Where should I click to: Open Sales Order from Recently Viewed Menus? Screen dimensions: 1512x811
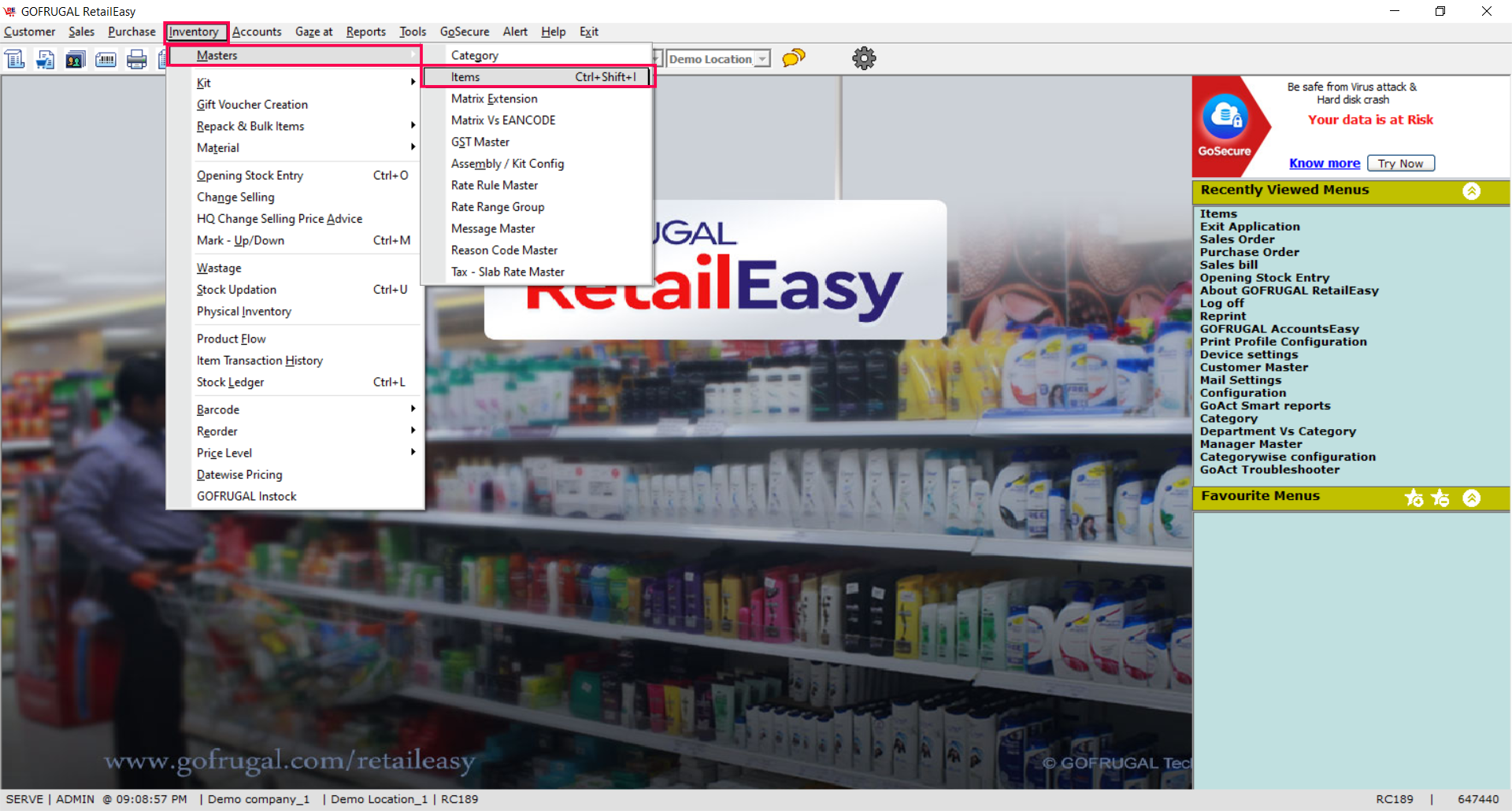pyautogui.click(x=1237, y=239)
